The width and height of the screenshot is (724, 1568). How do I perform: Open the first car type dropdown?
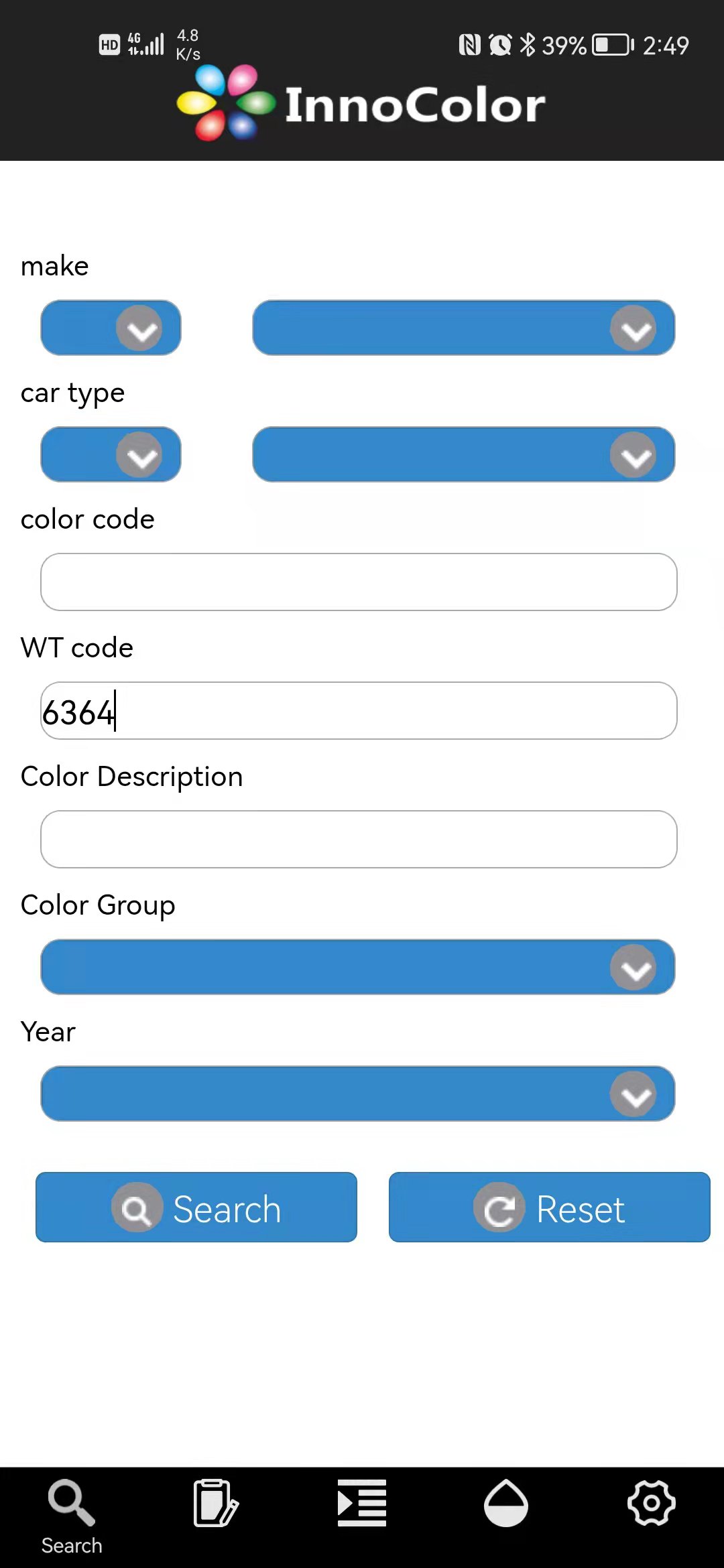pos(111,454)
